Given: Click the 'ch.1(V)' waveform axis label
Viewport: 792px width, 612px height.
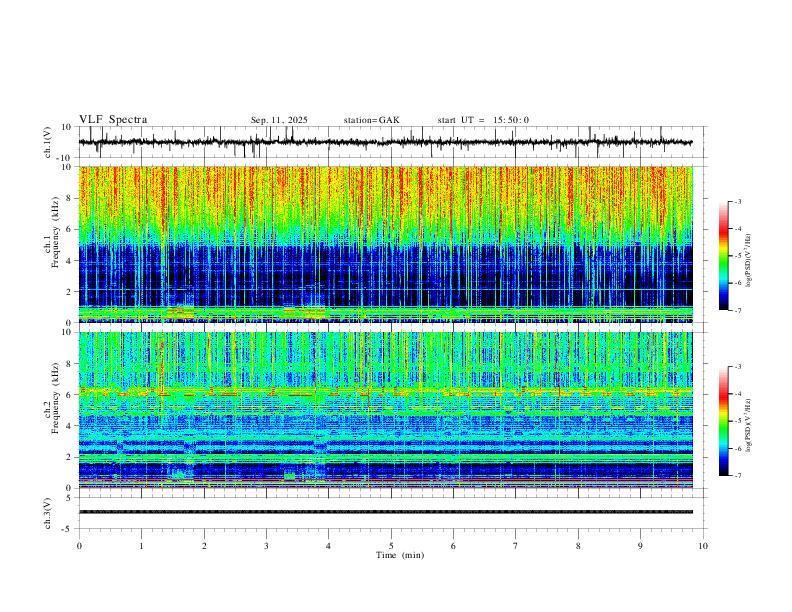Looking at the screenshot, I should [x=47, y=142].
